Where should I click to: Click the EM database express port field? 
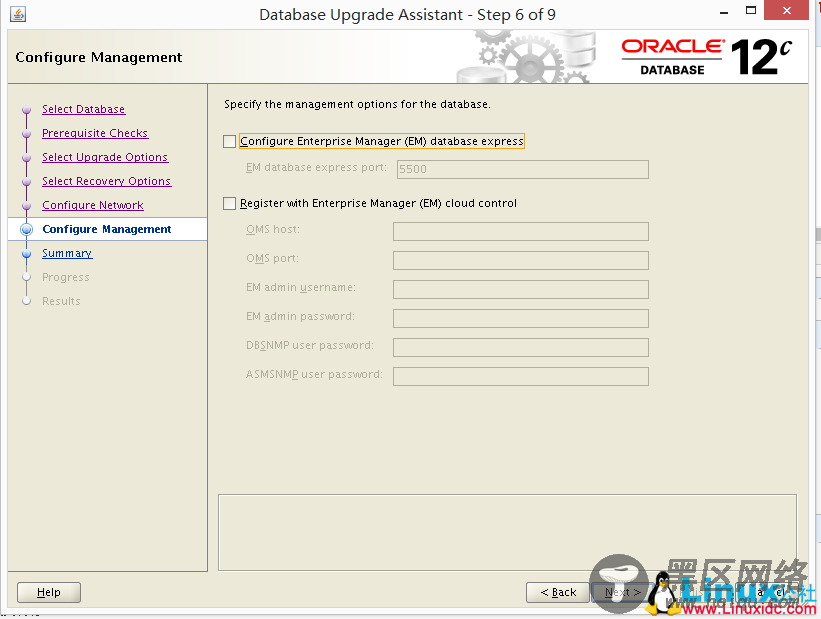(x=523, y=169)
